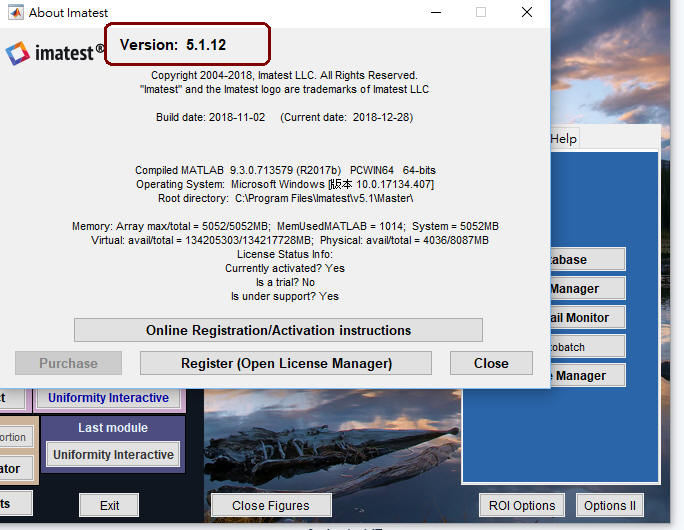Viewport: 684px width, 530px height.
Task: Click the partially hidden Autobatch button
Action: click(588, 346)
